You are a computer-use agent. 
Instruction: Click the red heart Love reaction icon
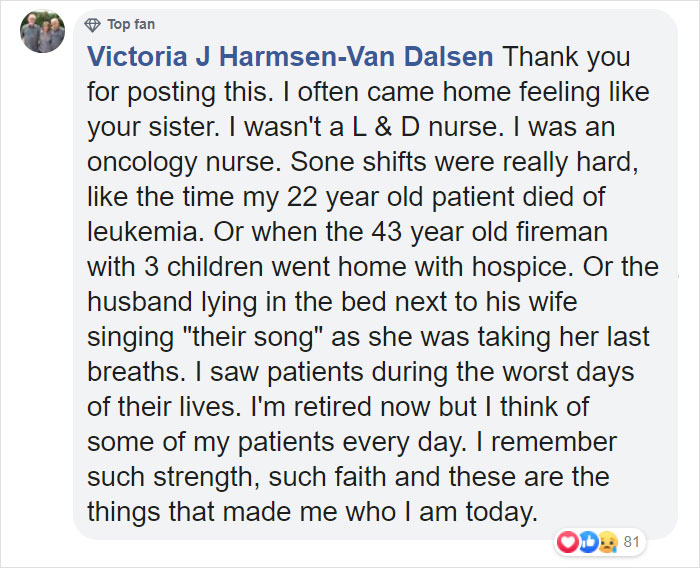(x=569, y=544)
